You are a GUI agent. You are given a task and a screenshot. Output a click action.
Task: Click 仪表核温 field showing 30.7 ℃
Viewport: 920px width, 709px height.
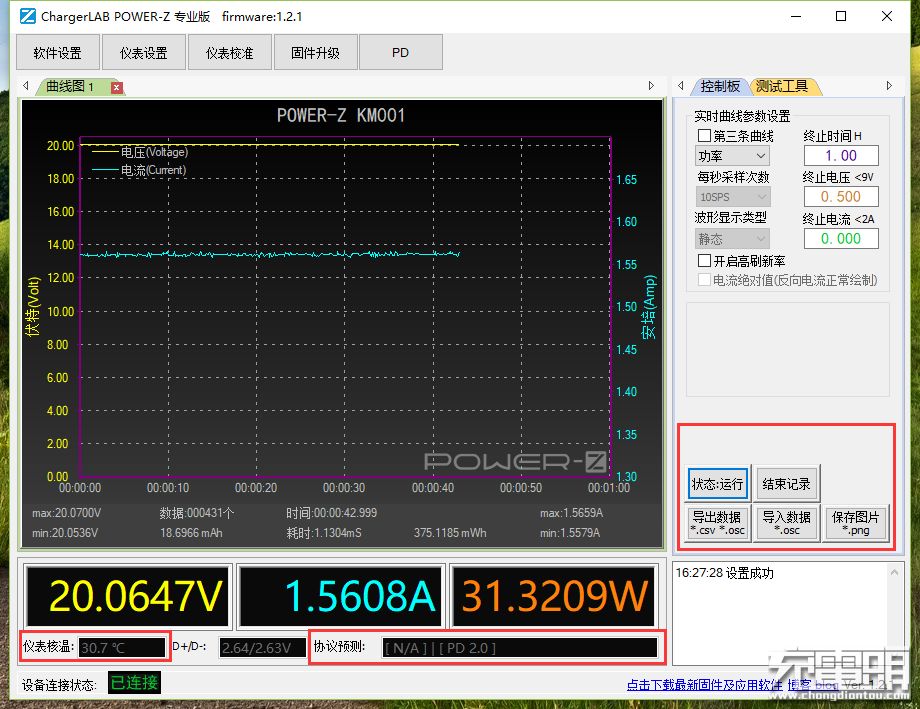coord(121,647)
